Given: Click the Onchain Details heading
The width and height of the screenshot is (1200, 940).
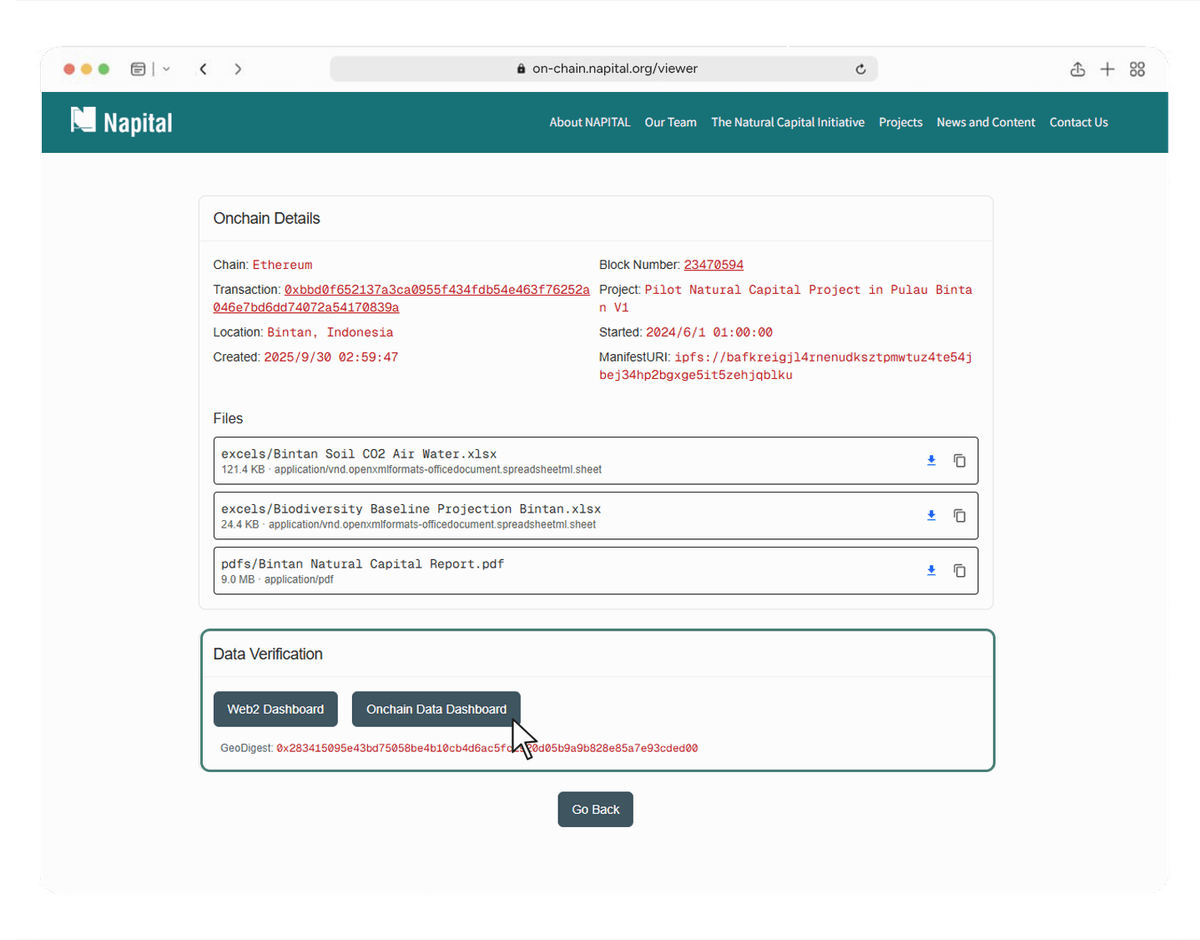Looking at the screenshot, I should (x=267, y=218).
